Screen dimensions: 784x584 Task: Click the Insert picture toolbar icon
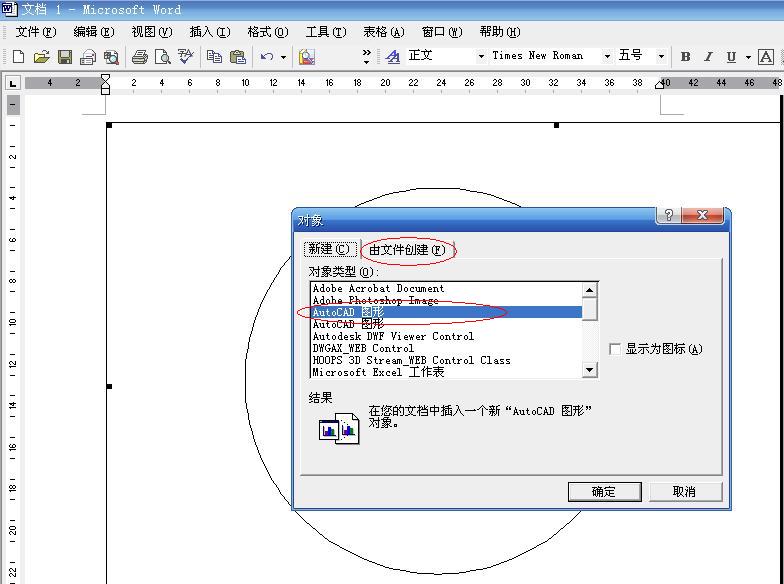click(x=306, y=56)
